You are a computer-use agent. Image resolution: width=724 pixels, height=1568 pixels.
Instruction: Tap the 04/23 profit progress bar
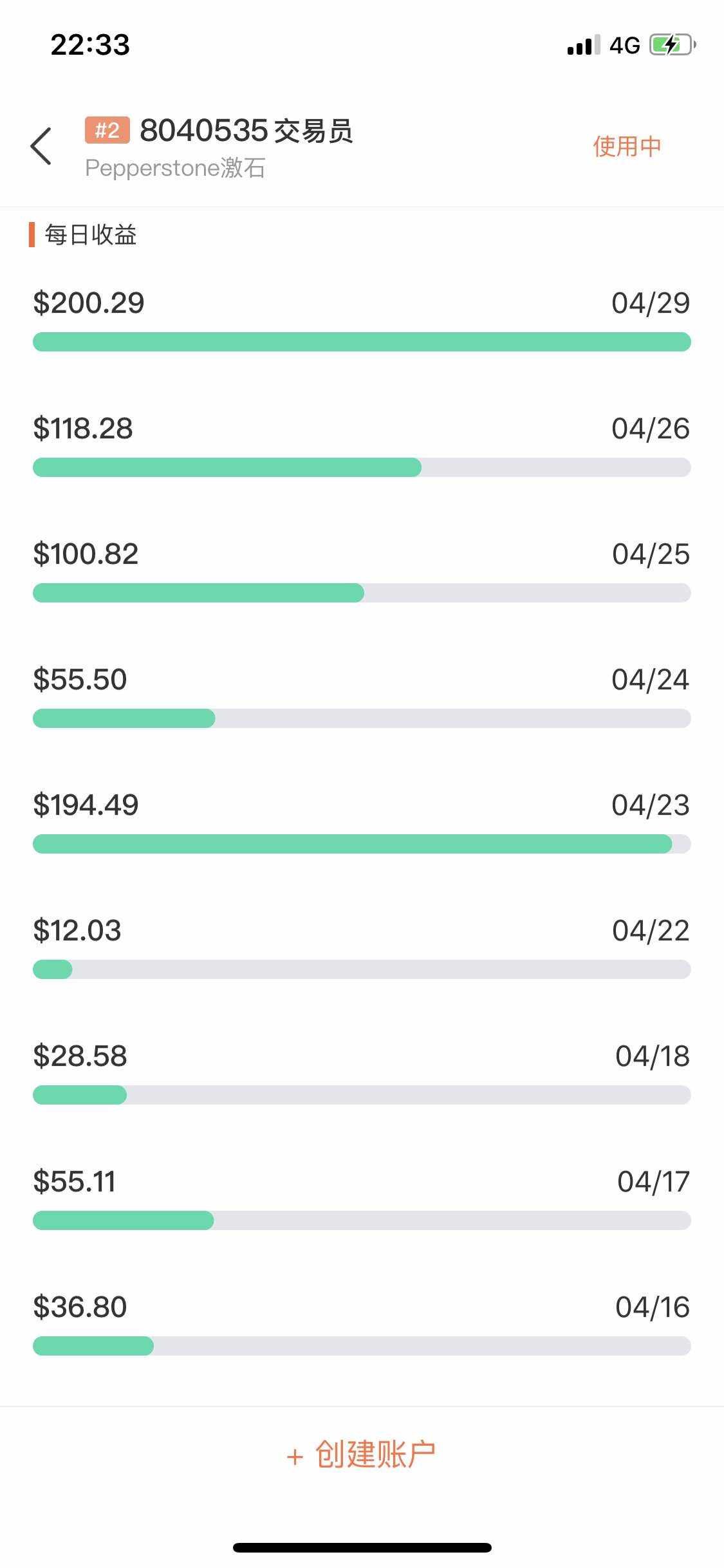pos(362,844)
